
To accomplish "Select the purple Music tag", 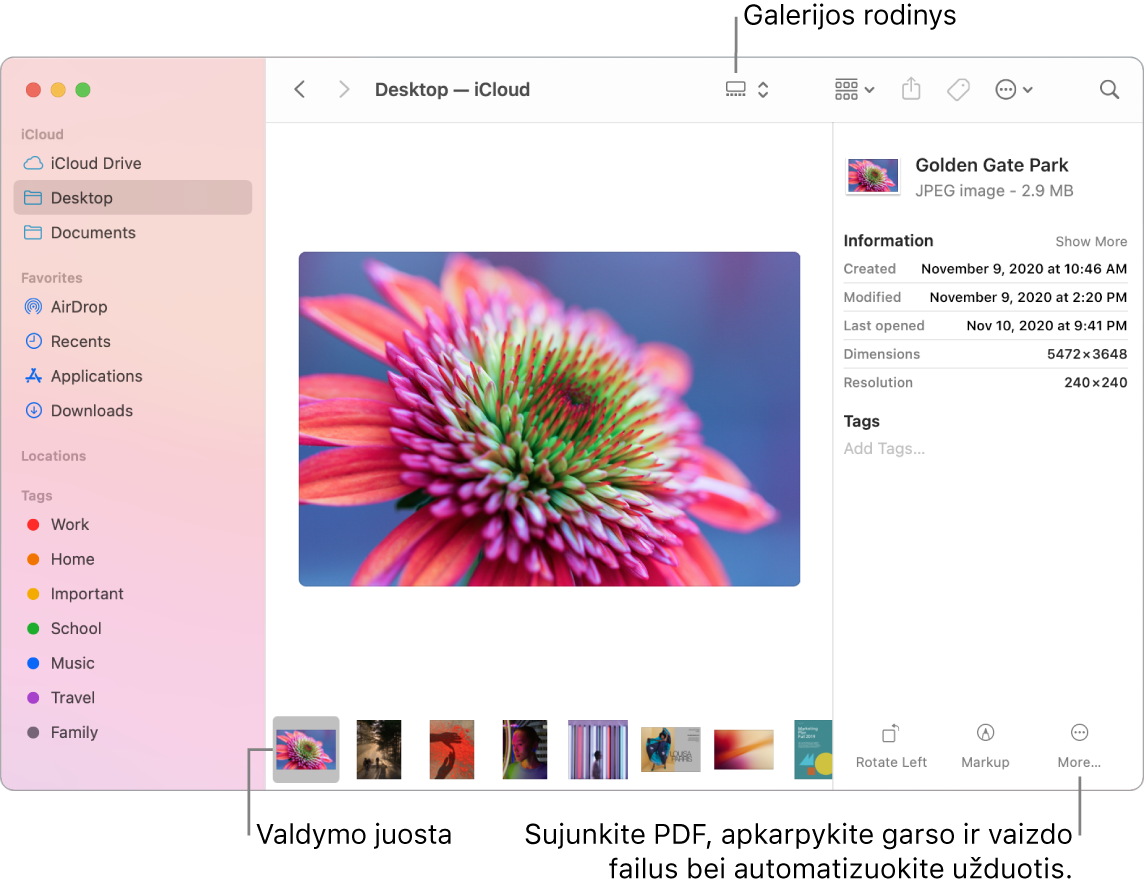I will (x=71, y=663).
